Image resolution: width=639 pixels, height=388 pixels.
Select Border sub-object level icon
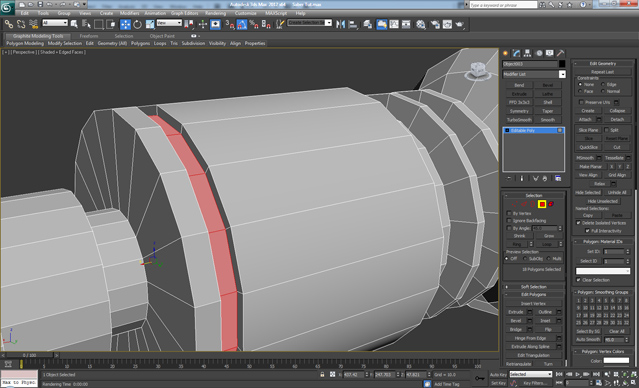[533, 204]
